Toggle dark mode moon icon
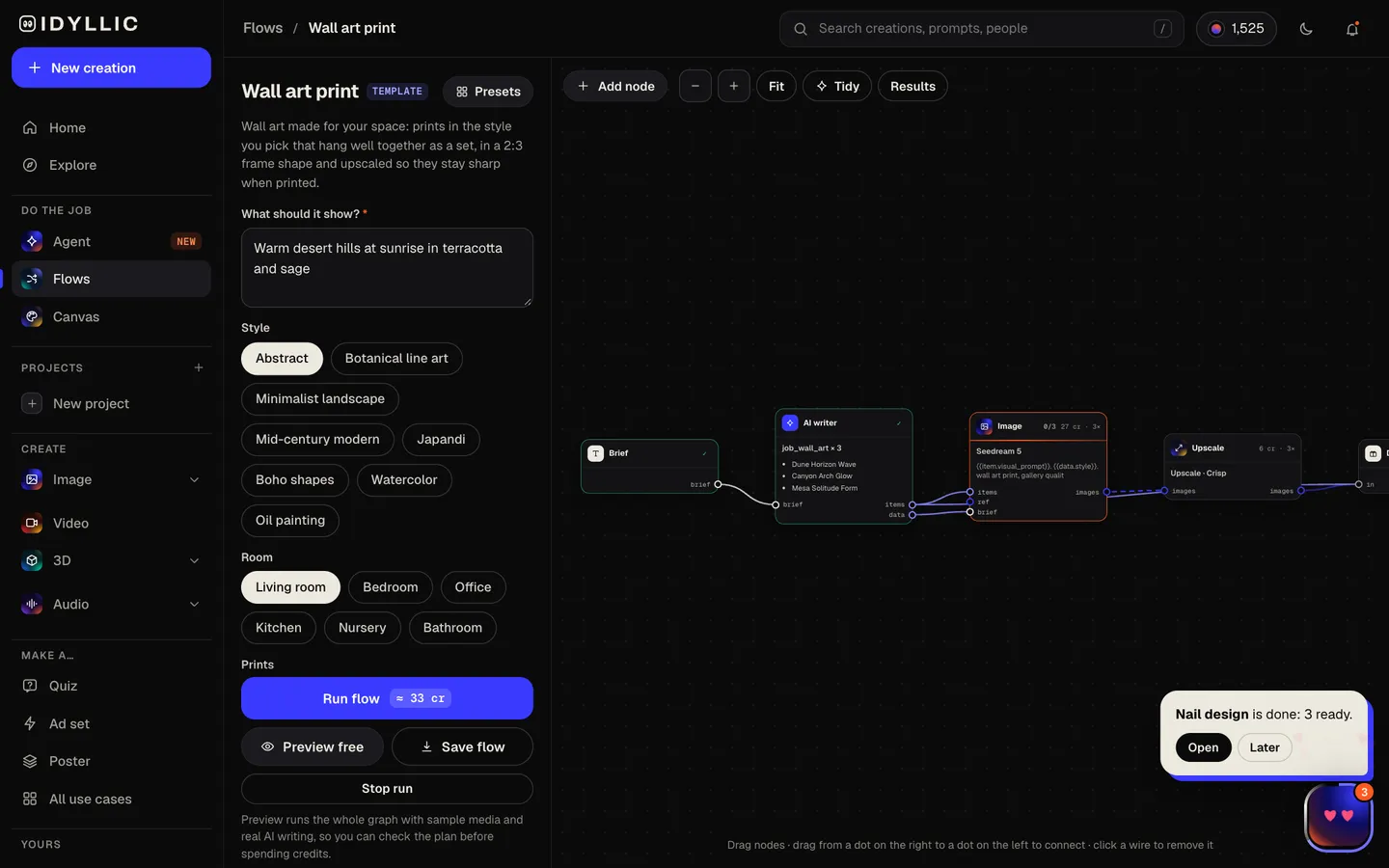This screenshot has height=868, width=1389. click(x=1306, y=29)
